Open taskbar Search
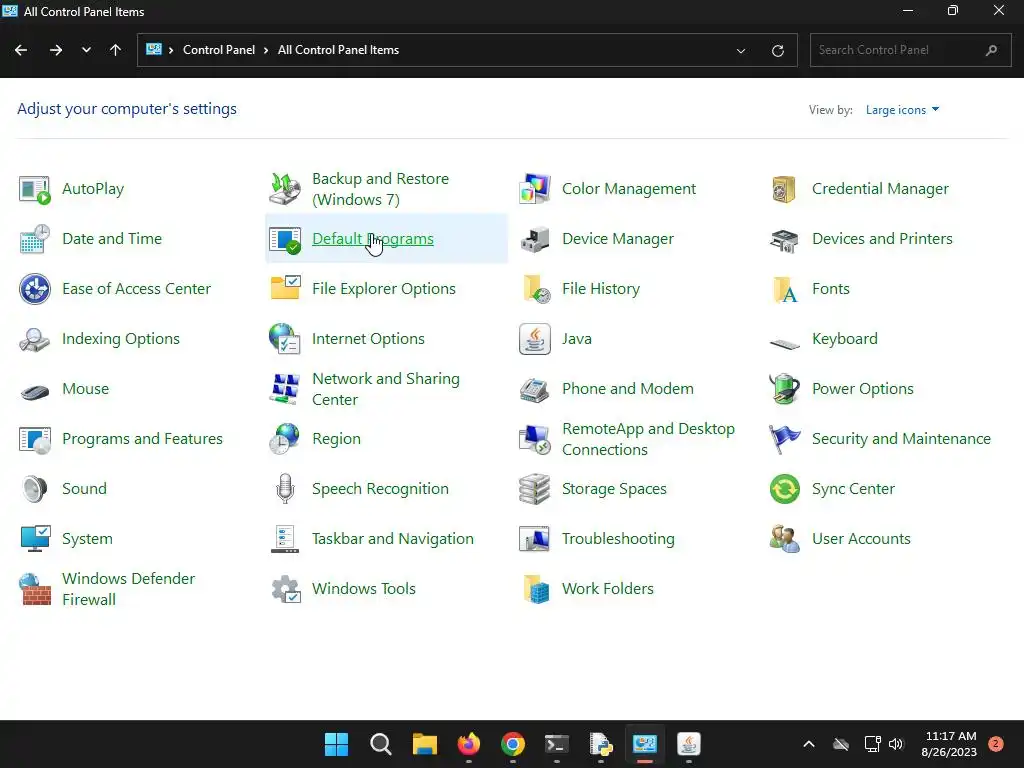This screenshot has height=768, width=1024. pyautogui.click(x=381, y=744)
